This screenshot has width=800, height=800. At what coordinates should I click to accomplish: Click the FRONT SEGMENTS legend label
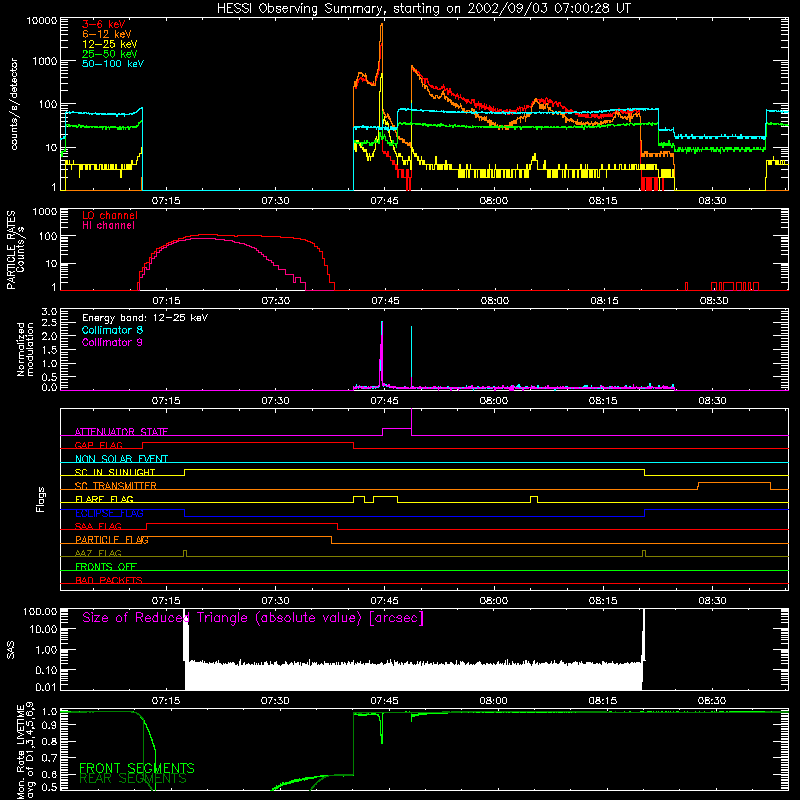(137, 768)
